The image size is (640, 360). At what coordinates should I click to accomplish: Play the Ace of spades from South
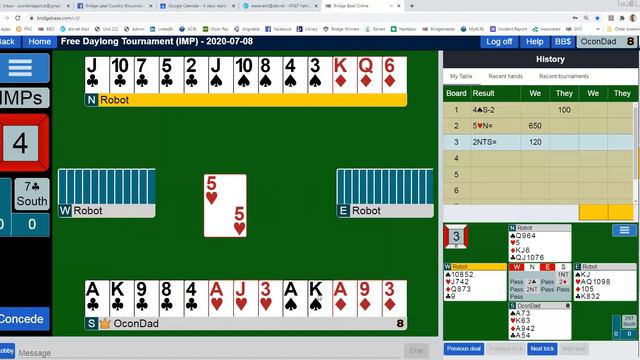[295, 298]
